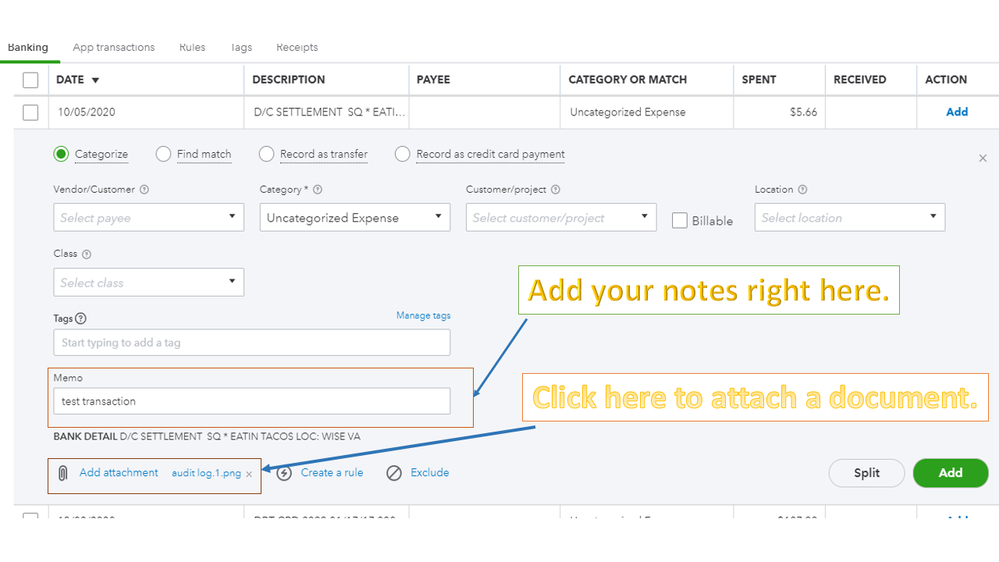Close the expanded transaction panel with X

[x=982, y=158]
